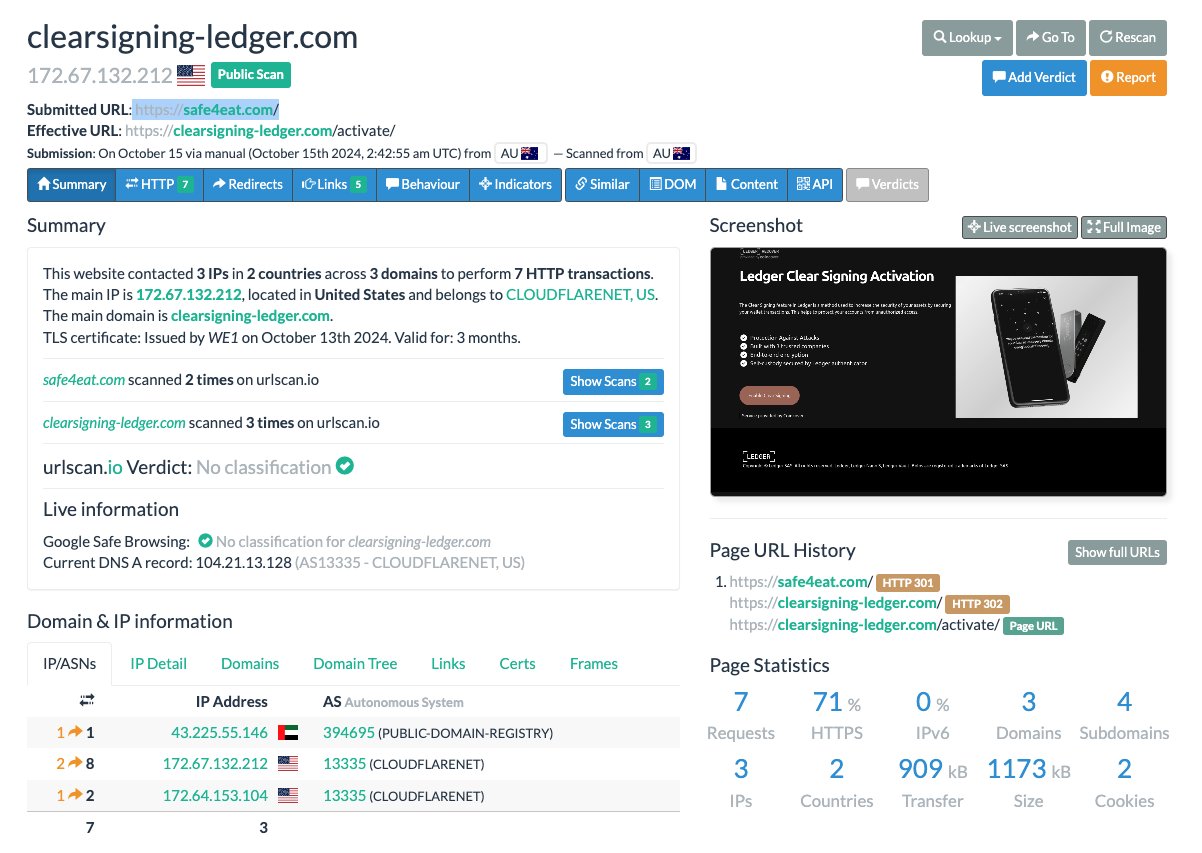Open the effective URL clearsigning-ledger.com/activate/ link

coord(260,131)
